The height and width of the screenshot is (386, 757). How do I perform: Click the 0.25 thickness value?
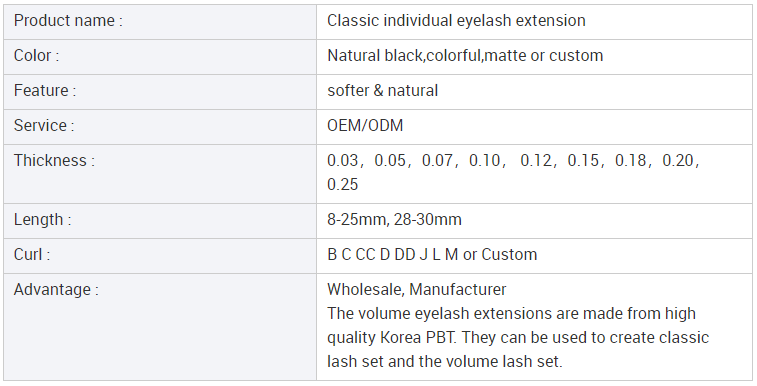[x=342, y=184]
